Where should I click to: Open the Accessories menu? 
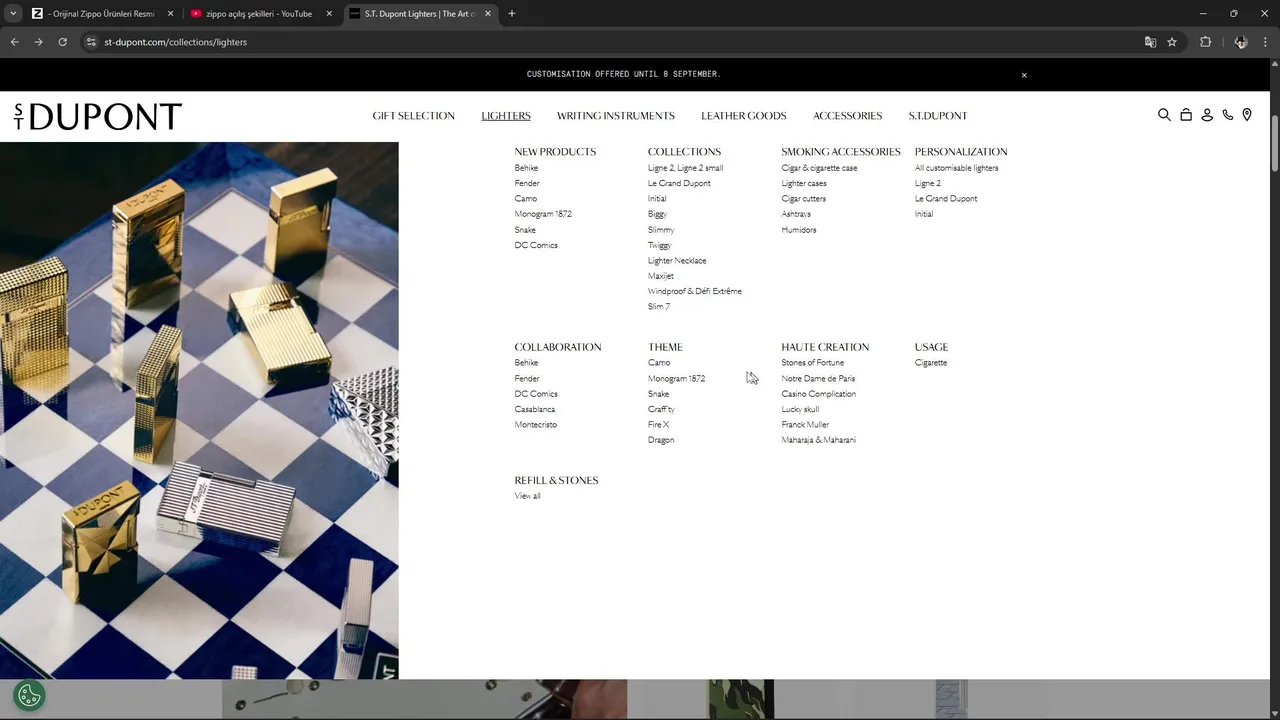[x=847, y=116]
